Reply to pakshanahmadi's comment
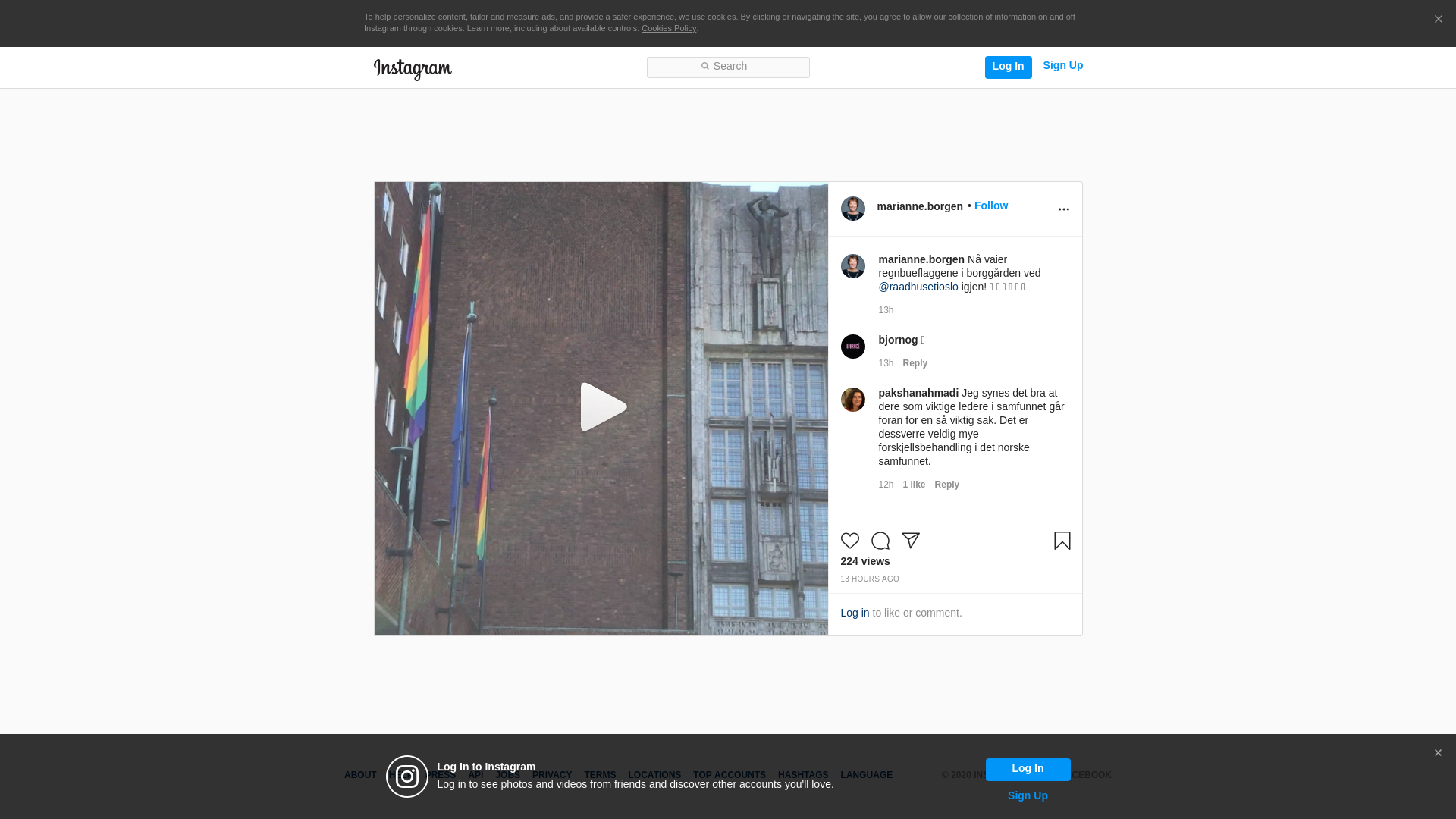1456x819 pixels. (x=946, y=485)
